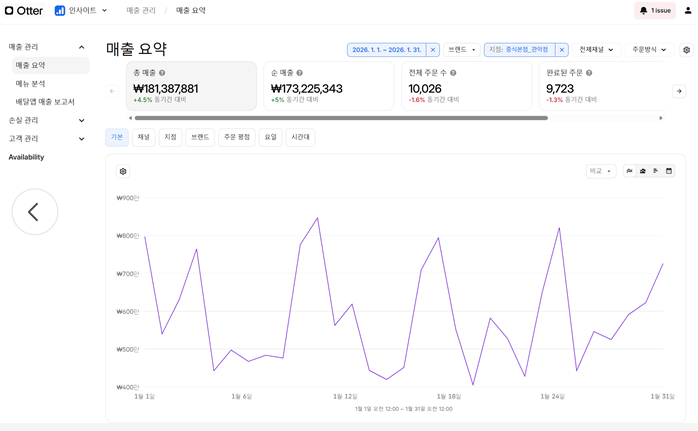Open the 1 issue notification button

click(x=655, y=11)
